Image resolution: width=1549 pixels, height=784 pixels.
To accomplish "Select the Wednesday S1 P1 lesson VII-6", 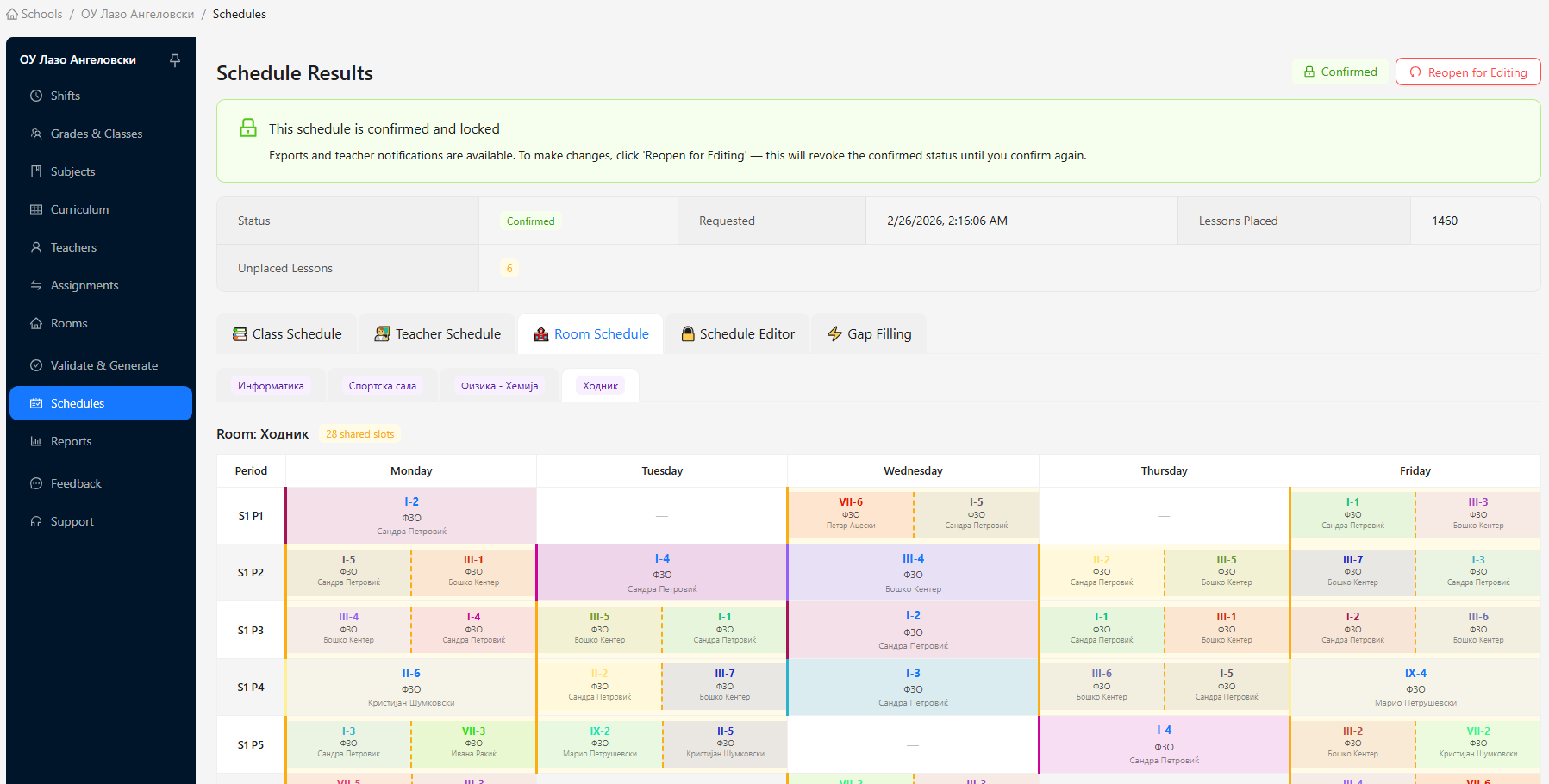I will click(851, 515).
